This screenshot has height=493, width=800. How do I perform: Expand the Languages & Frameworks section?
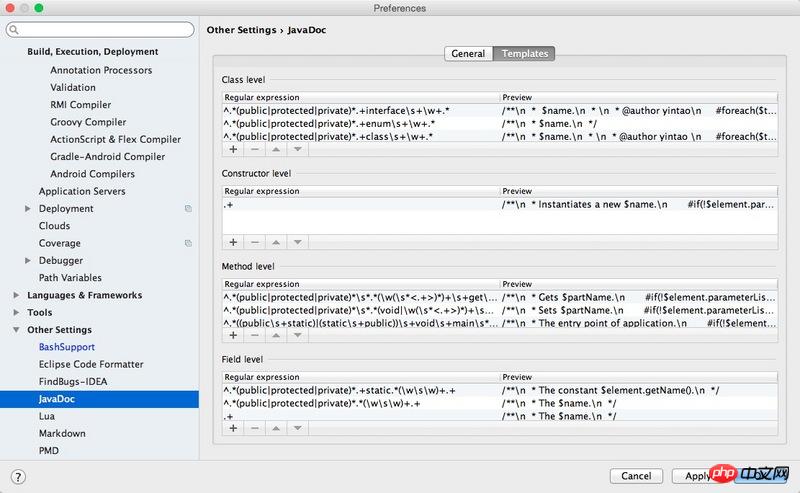[x=16, y=296]
